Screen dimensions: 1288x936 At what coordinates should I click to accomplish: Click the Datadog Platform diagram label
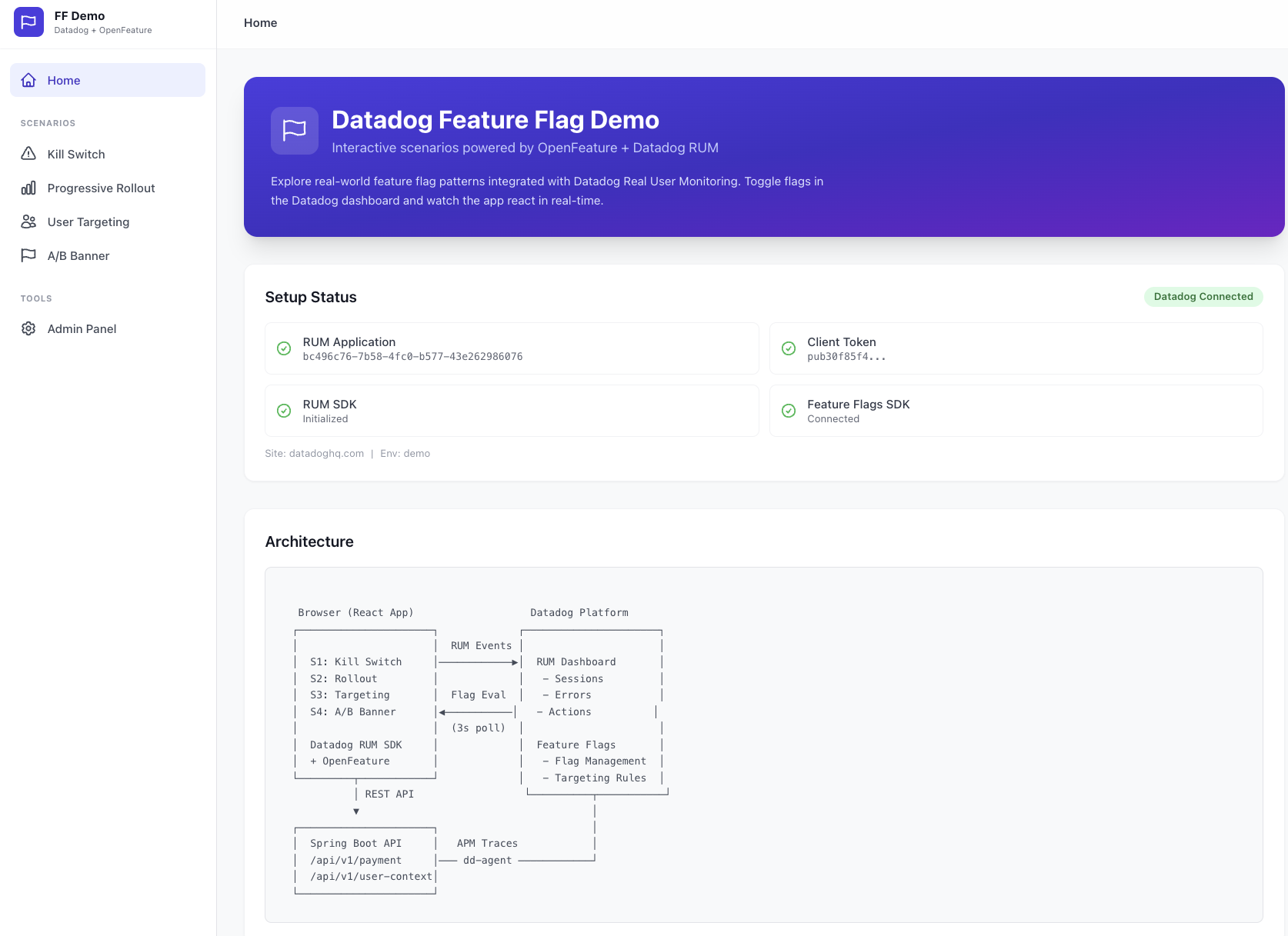point(579,613)
